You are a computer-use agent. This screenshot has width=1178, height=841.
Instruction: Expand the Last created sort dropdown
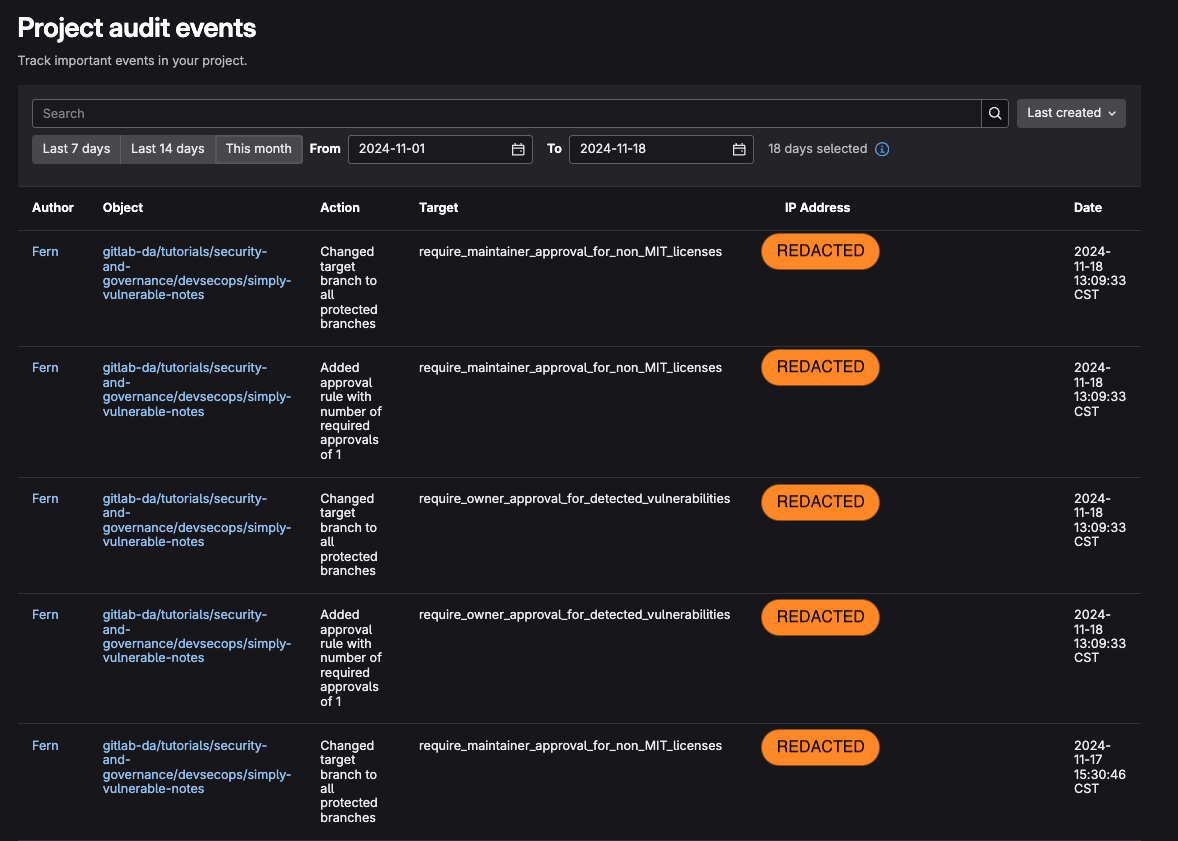point(1070,113)
